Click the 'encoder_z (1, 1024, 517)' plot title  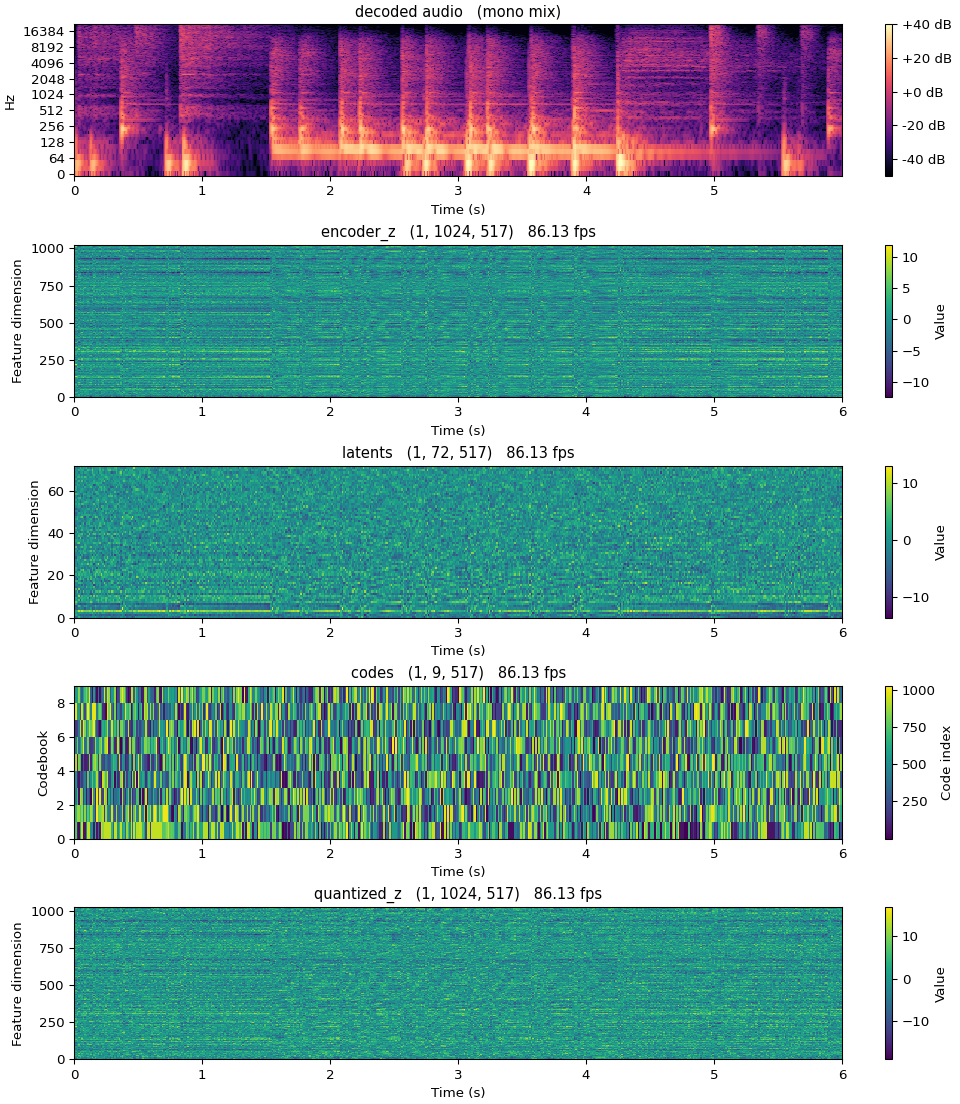pyautogui.click(x=458, y=232)
